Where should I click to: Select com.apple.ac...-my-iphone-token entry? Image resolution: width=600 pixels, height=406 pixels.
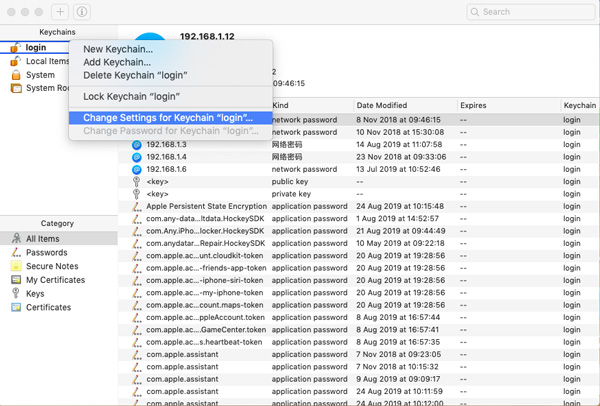point(205,293)
